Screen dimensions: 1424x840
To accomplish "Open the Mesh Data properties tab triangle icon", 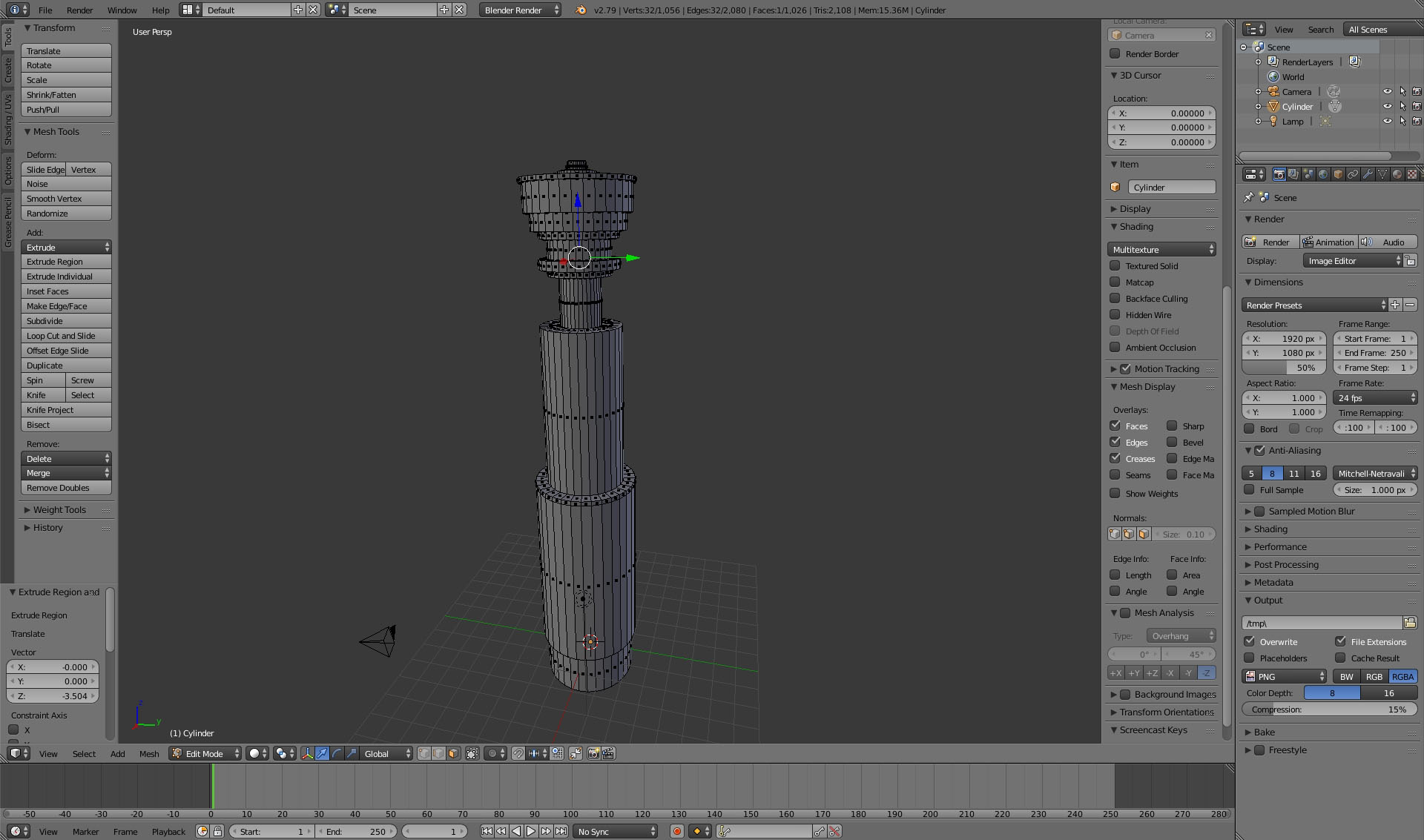I will tap(1382, 174).
